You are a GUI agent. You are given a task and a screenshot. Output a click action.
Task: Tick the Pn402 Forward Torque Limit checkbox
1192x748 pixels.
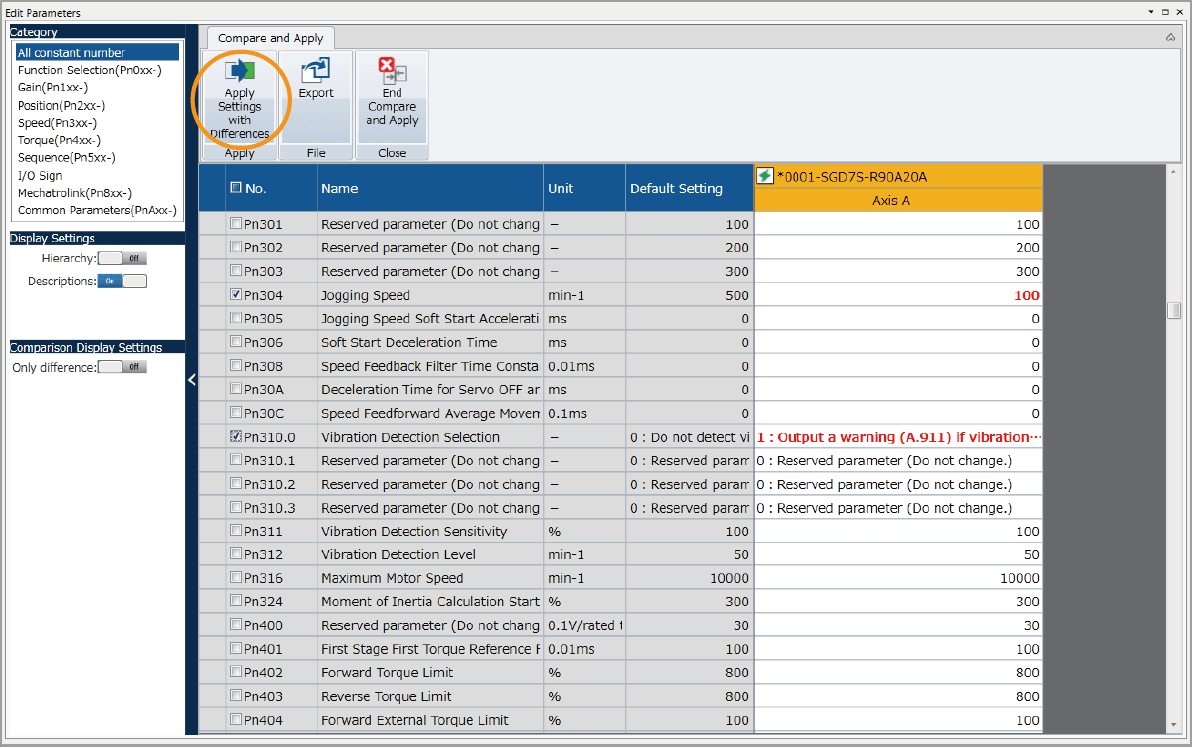click(x=236, y=673)
